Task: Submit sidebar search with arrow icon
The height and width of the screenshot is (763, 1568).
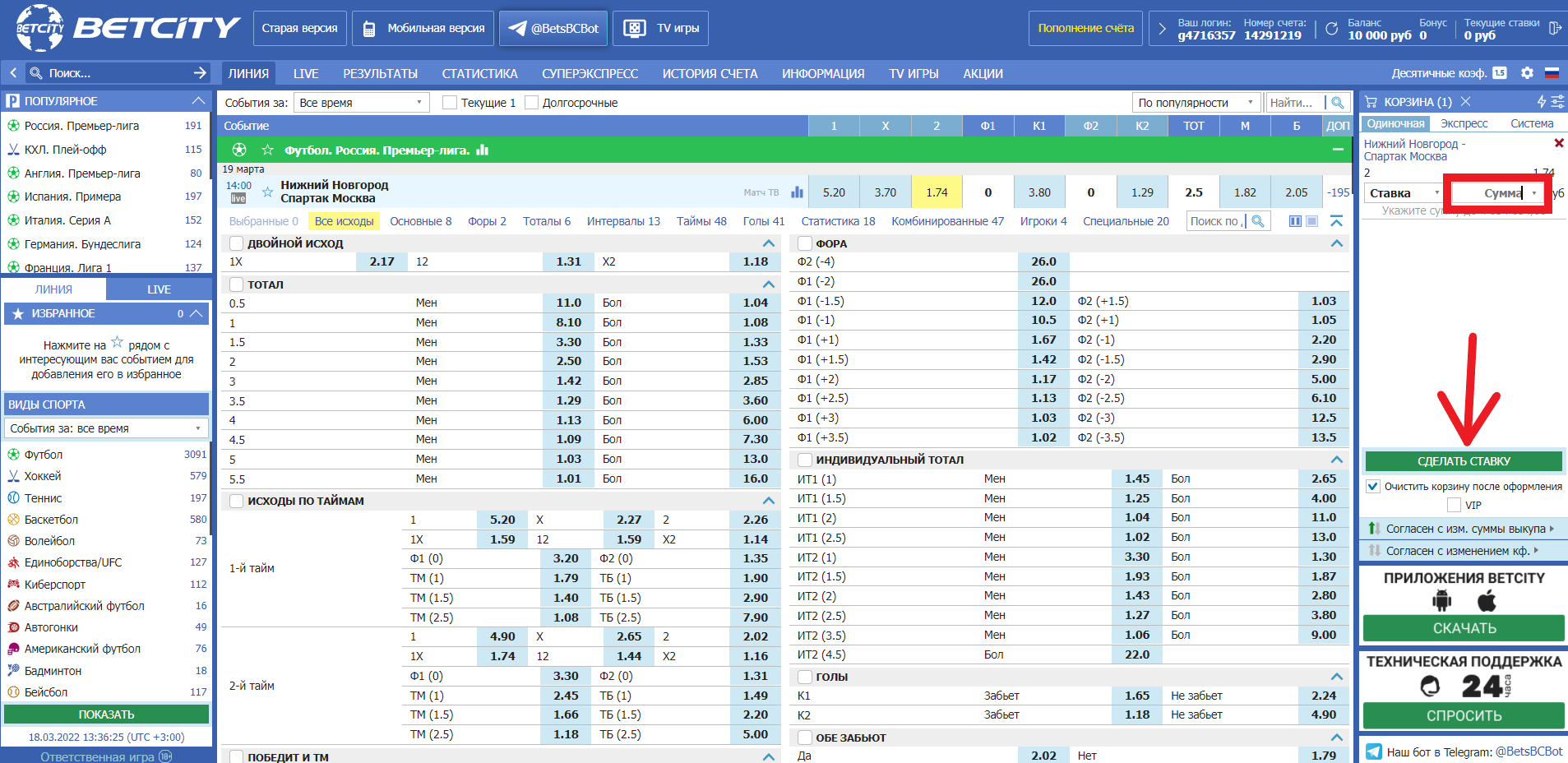Action: (200, 73)
